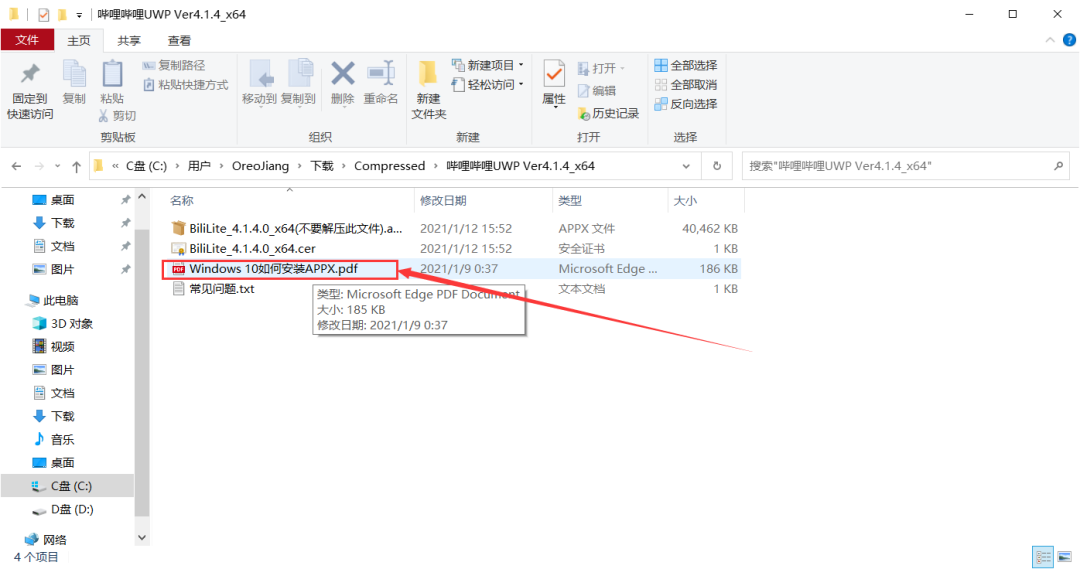Open pinned 文档 in Quick access

(x=62, y=246)
